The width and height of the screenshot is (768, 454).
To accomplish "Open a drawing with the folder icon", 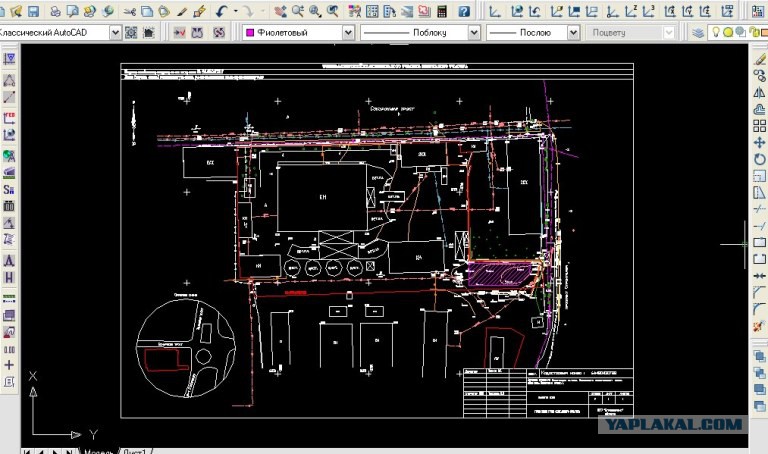I will pos(15,11).
